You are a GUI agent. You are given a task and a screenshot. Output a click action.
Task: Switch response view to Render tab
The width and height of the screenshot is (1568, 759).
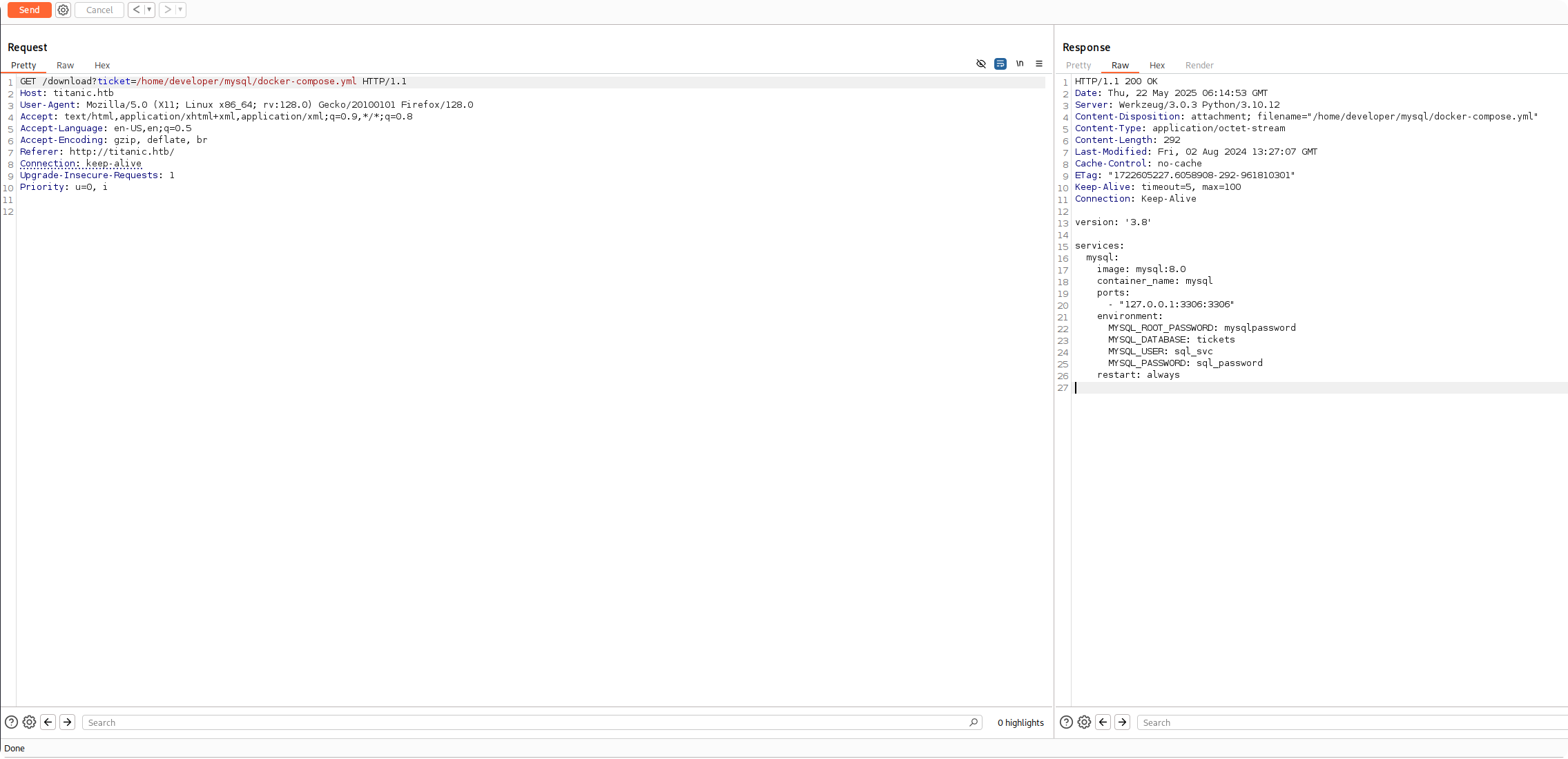point(1199,65)
